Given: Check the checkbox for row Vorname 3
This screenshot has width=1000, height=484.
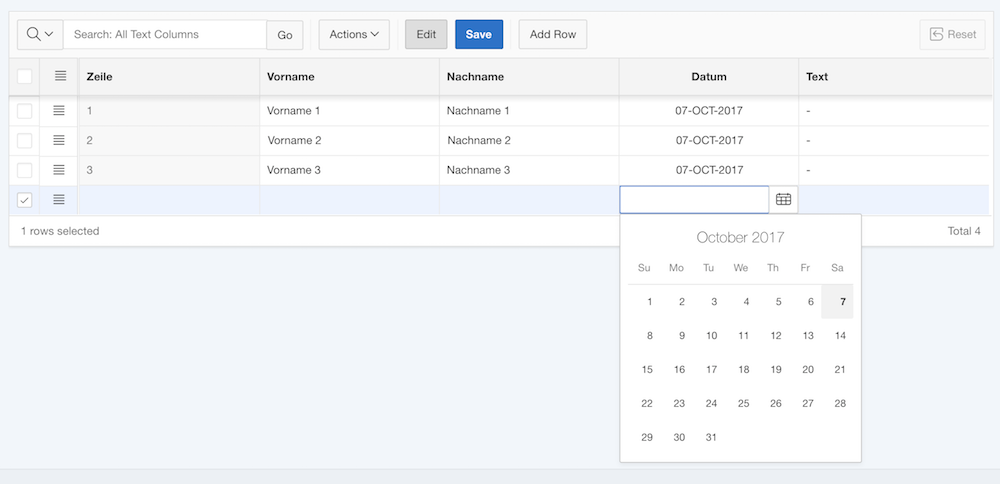Looking at the screenshot, I should (x=24, y=170).
